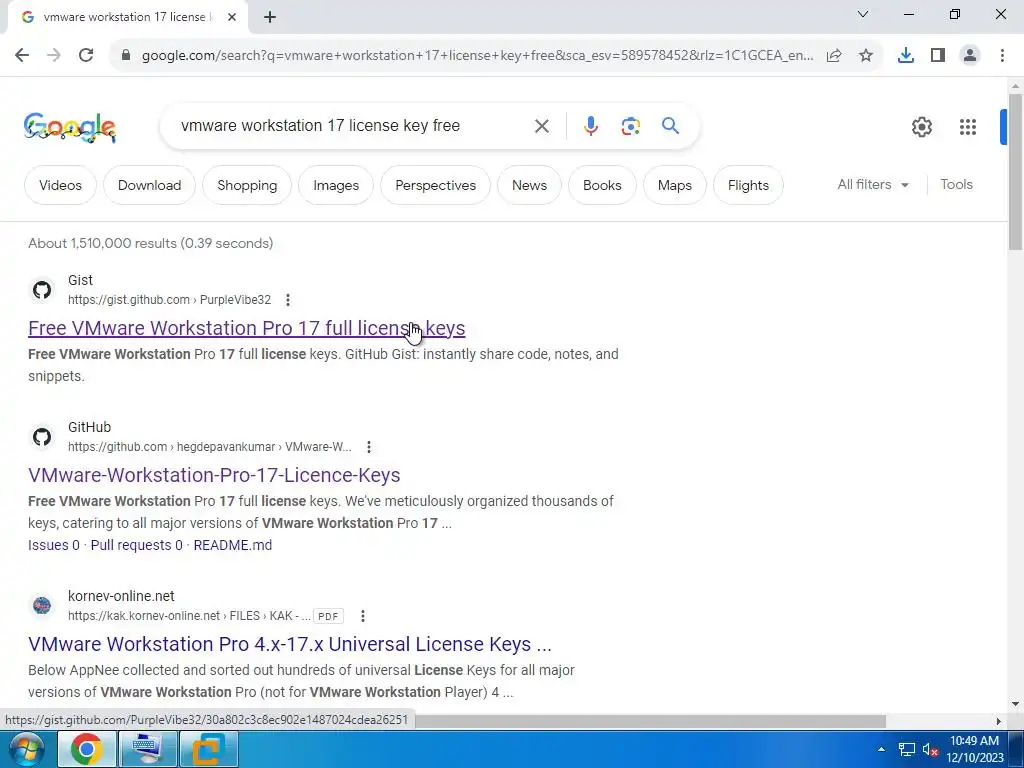Toggle the Chrome side panel icon

938,56
